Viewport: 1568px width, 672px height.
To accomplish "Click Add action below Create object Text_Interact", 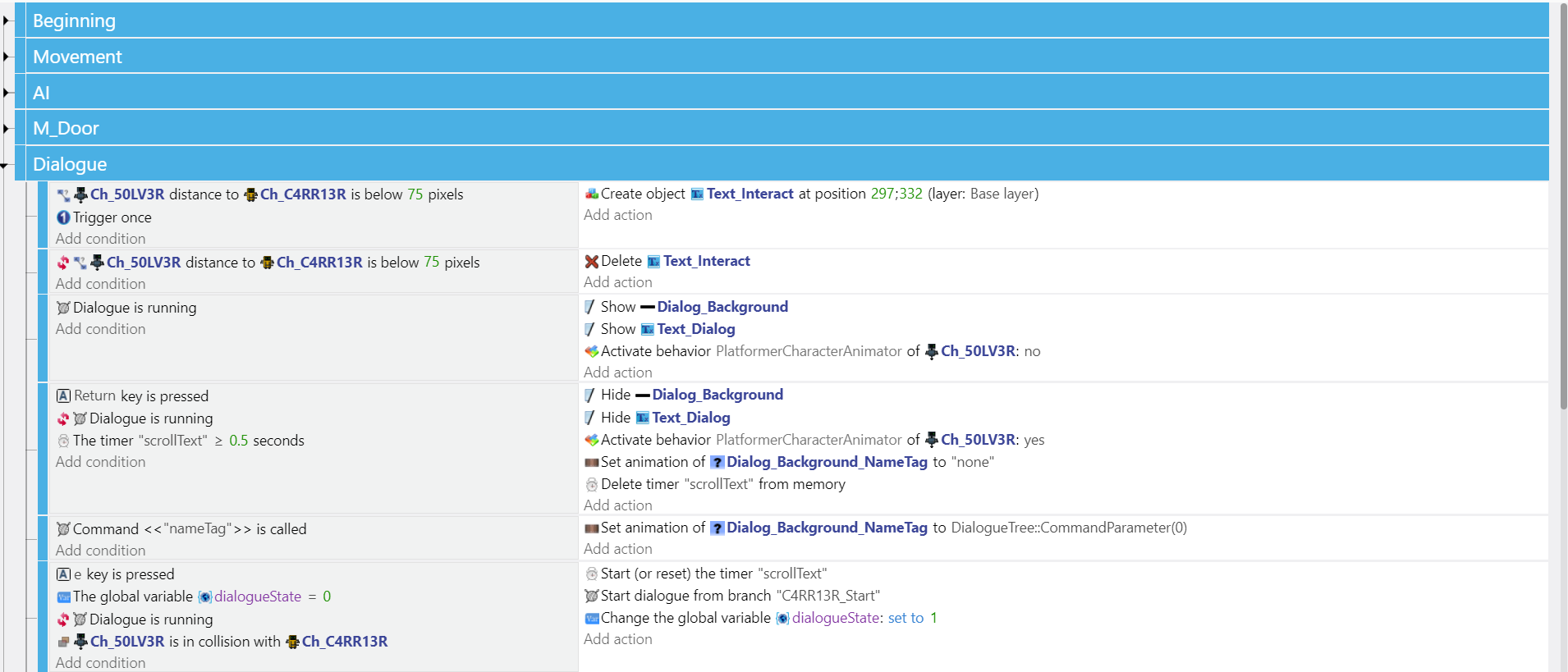I will tap(617, 215).
